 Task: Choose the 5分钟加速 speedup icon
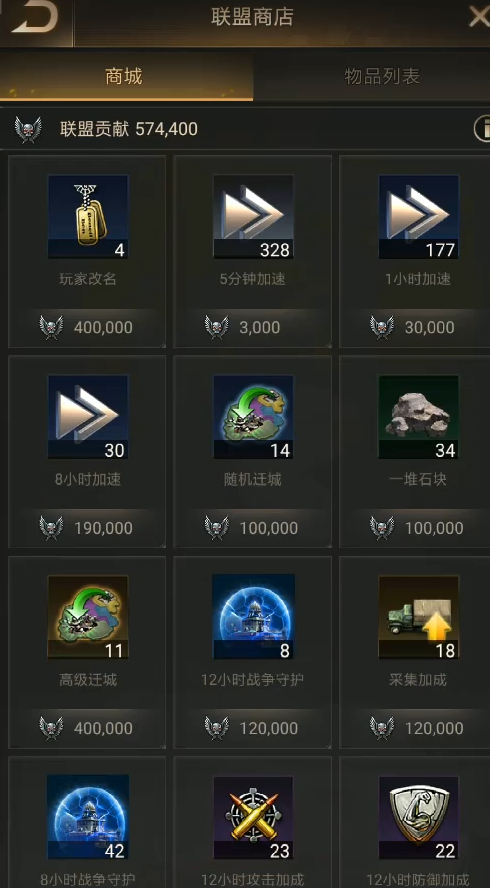(x=253, y=217)
